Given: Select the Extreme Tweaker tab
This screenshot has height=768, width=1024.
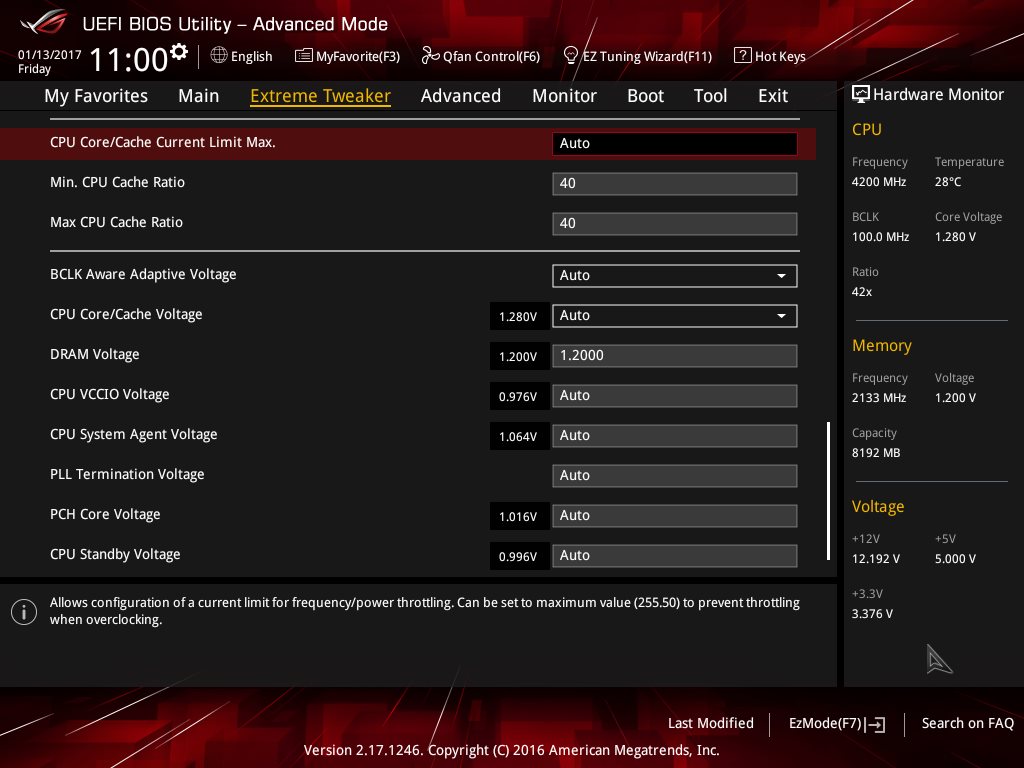Looking at the screenshot, I should [320, 96].
